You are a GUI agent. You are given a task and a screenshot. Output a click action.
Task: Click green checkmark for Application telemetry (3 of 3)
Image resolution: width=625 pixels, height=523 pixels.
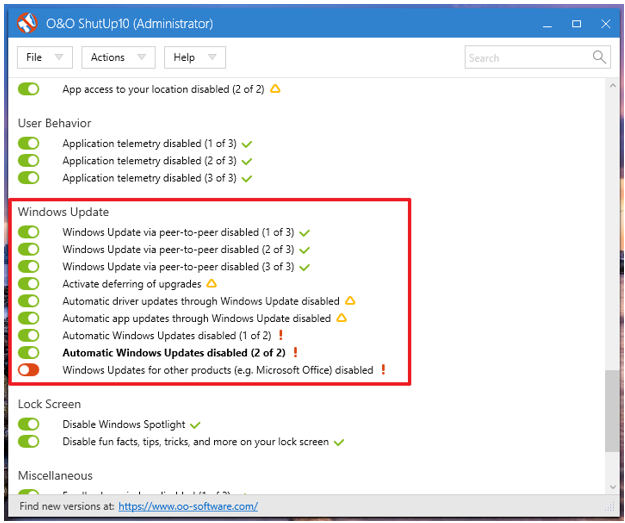(x=247, y=179)
